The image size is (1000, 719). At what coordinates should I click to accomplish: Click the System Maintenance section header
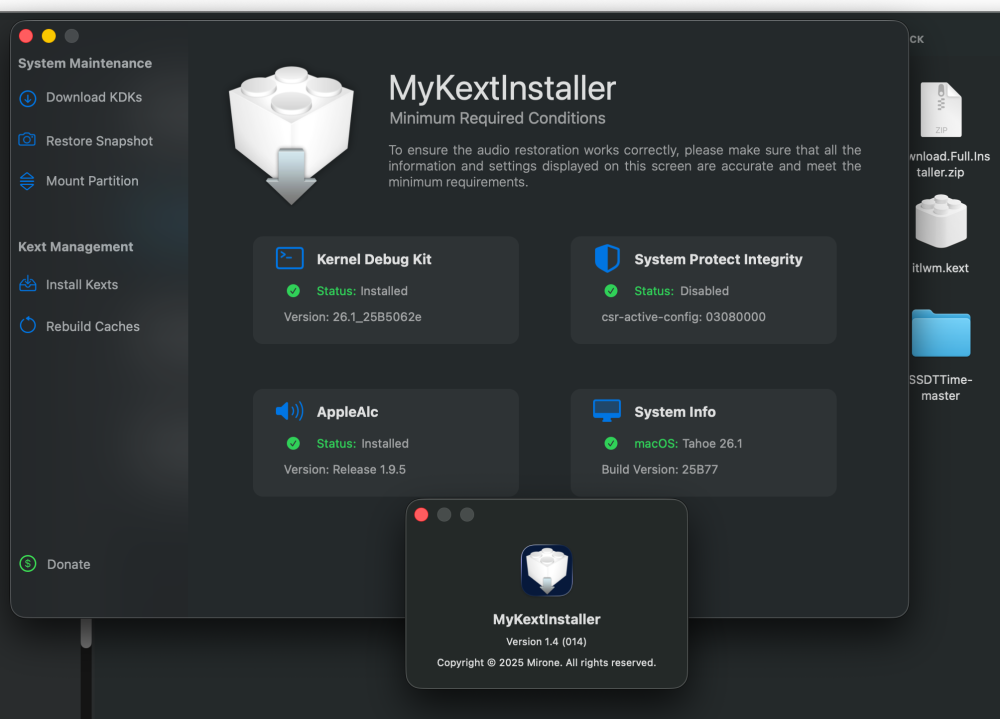tap(85, 63)
